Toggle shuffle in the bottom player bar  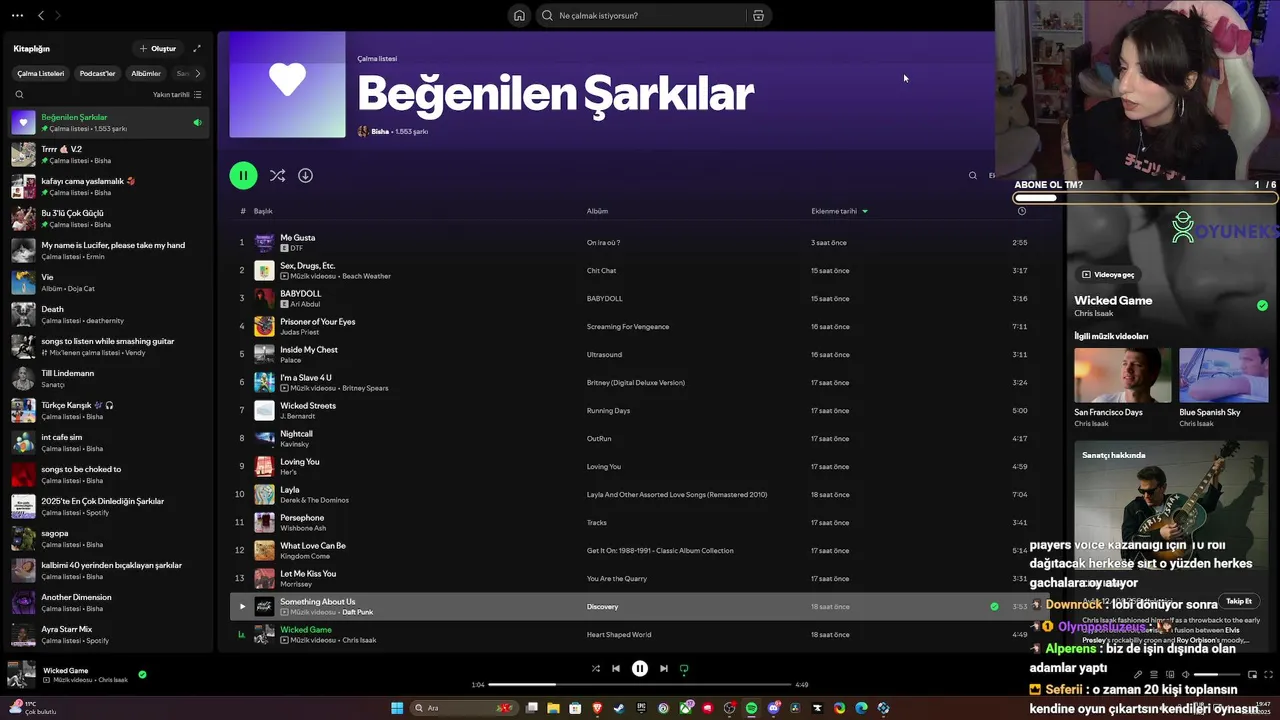coord(595,668)
